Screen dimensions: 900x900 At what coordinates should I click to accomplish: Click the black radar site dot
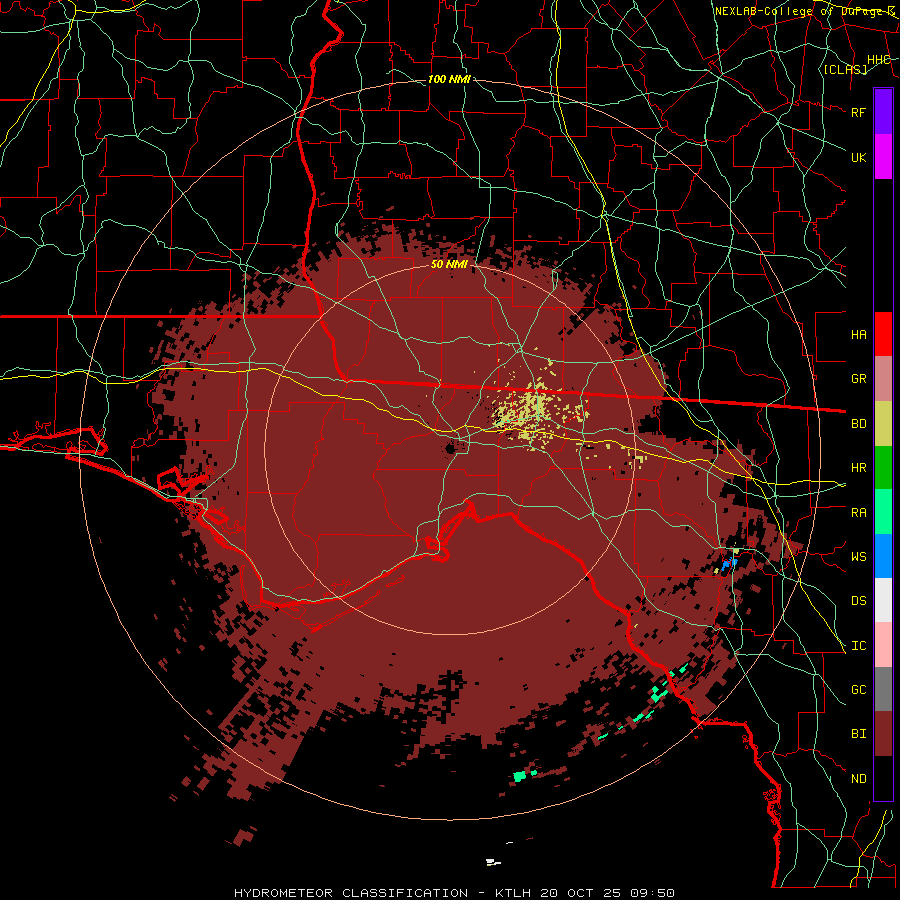[451, 448]
